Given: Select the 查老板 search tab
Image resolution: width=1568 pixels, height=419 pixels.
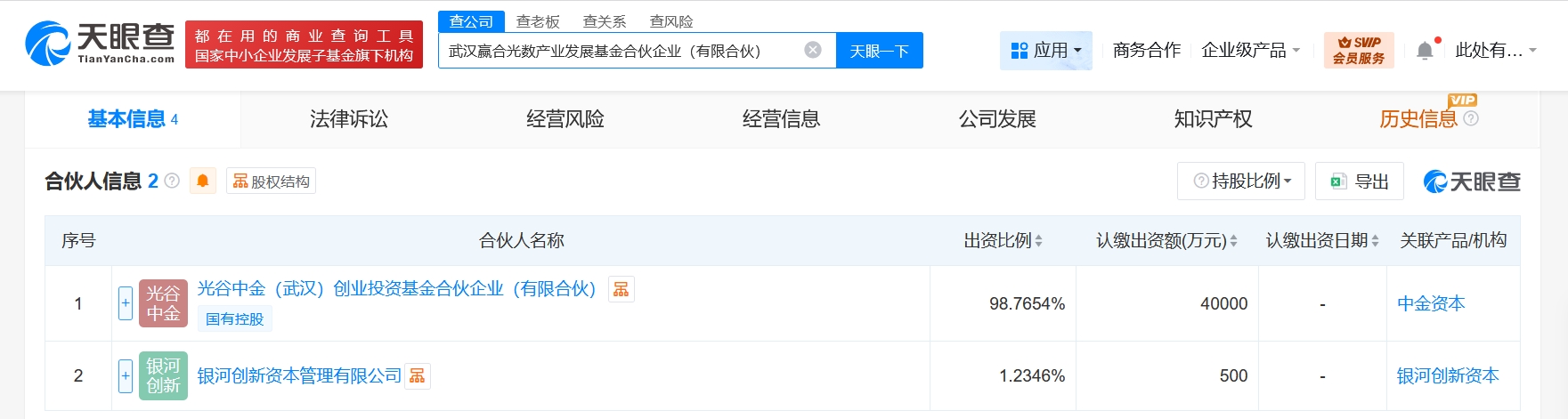Looking at the screenshot, I should (x=538, y=21).
